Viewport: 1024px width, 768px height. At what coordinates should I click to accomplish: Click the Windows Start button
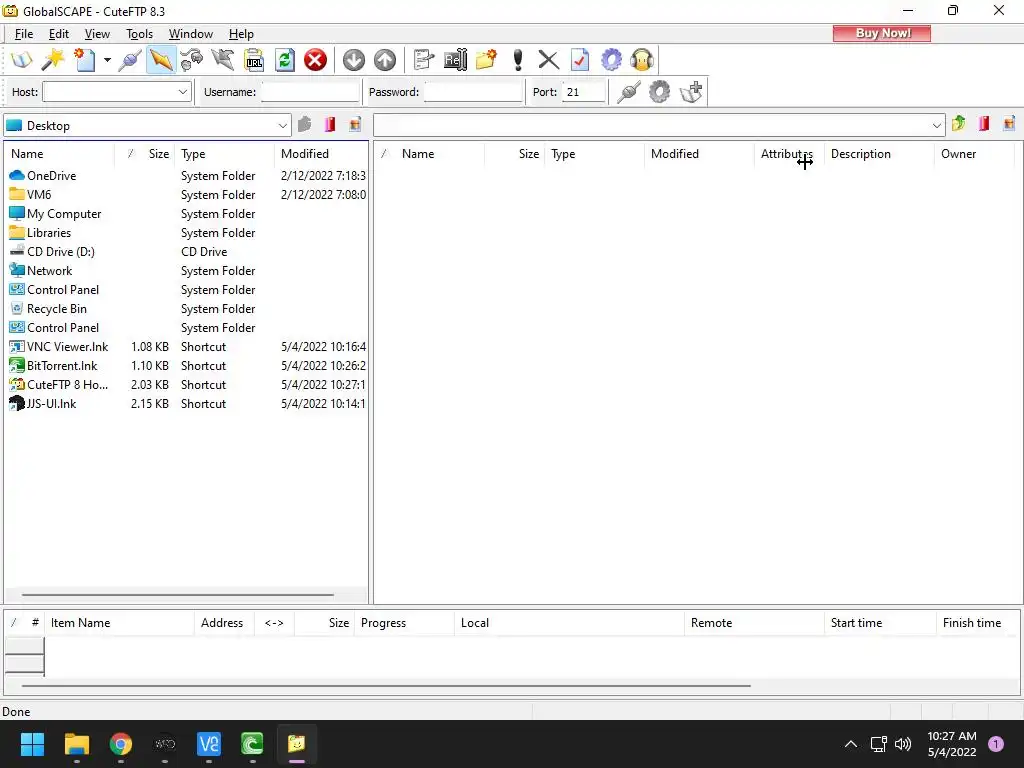coord(32,744)
